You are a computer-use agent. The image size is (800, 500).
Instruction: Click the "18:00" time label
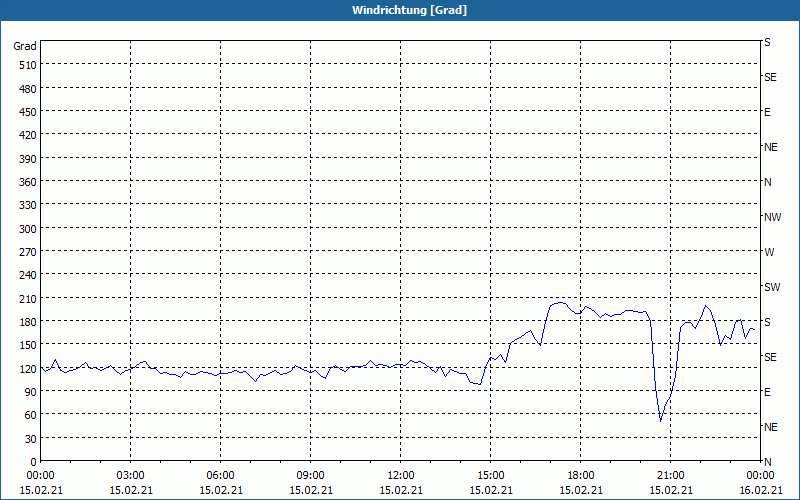pos(581,476)
